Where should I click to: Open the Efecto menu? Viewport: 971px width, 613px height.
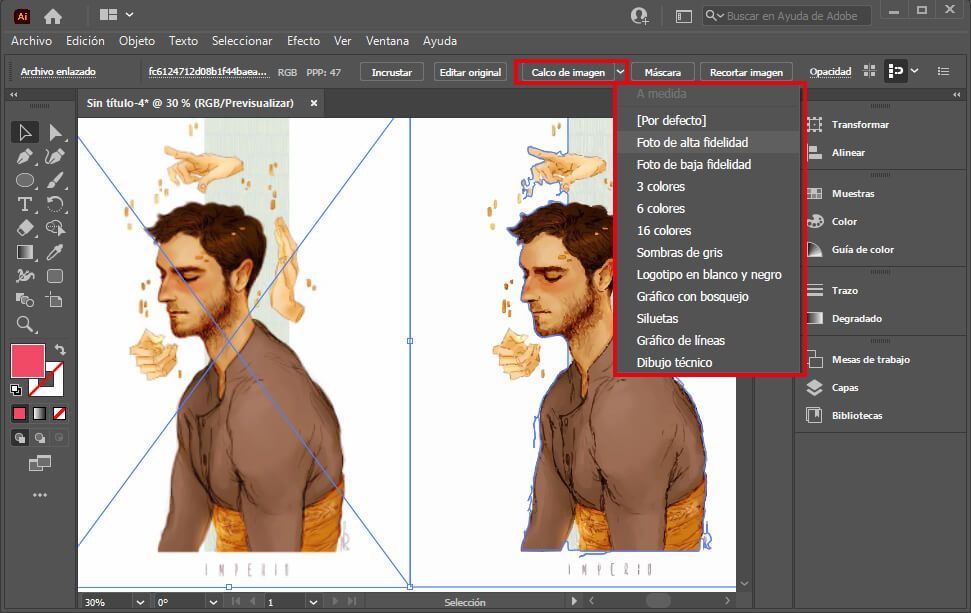click(x=303, y=41)
